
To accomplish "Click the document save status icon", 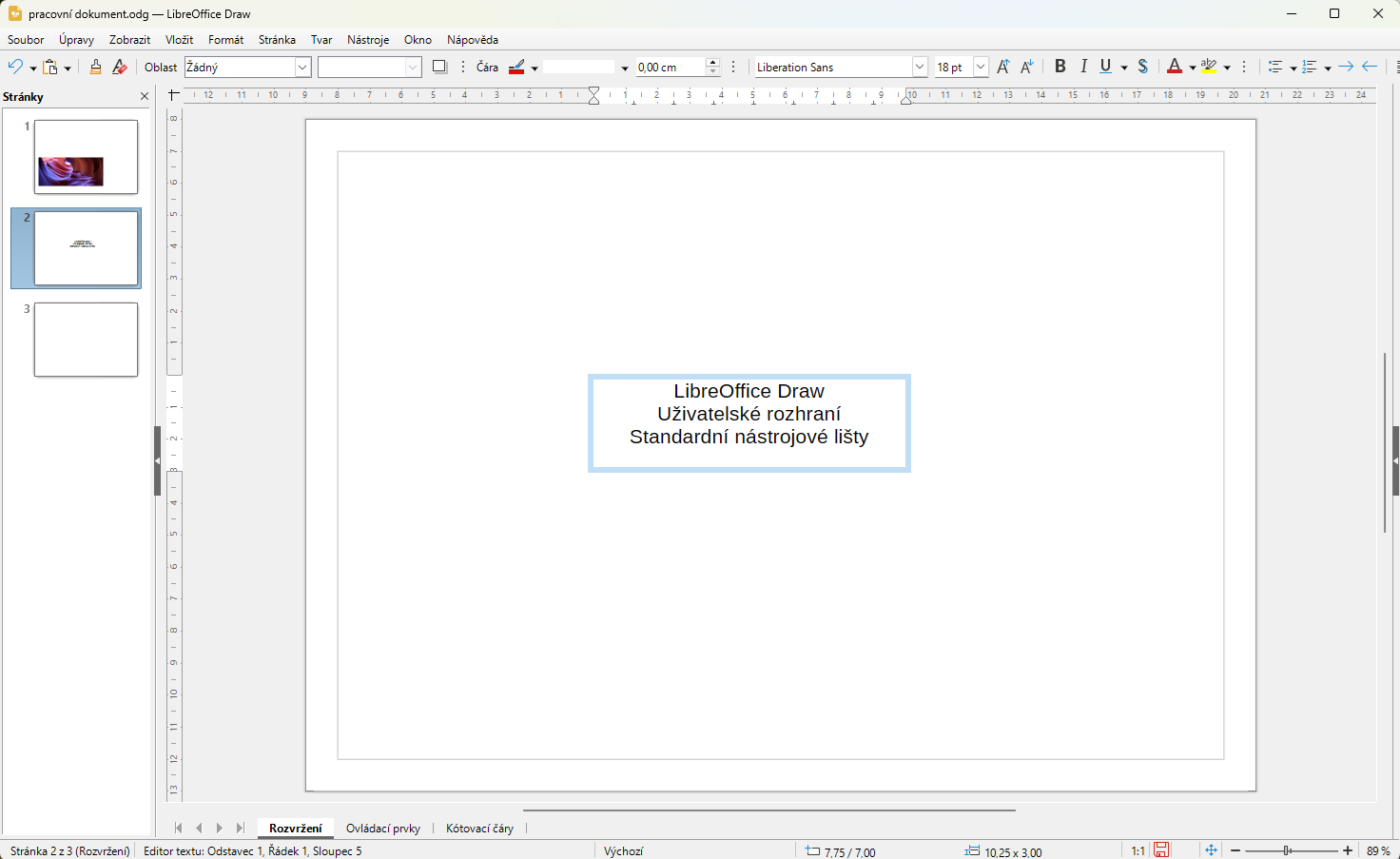I will (x=1161, y=850).
